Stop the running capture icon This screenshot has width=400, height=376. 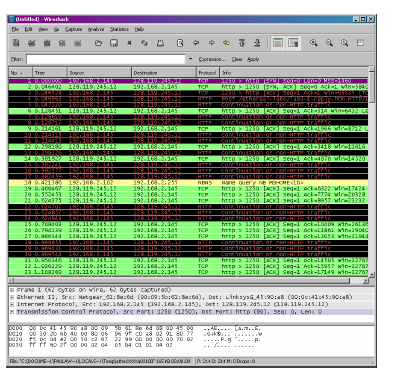[62, 43]
